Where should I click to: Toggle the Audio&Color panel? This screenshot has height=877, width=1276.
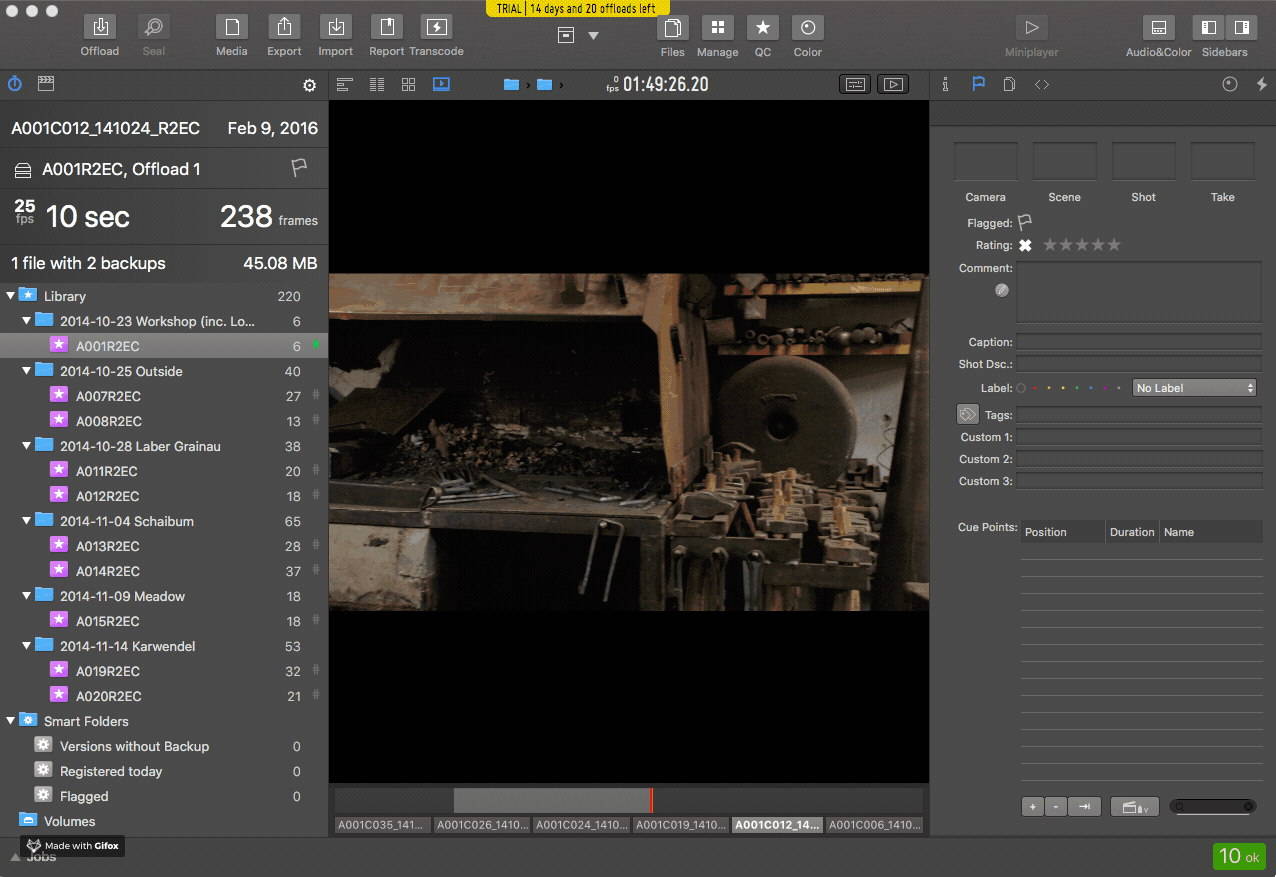point(1159,28)
